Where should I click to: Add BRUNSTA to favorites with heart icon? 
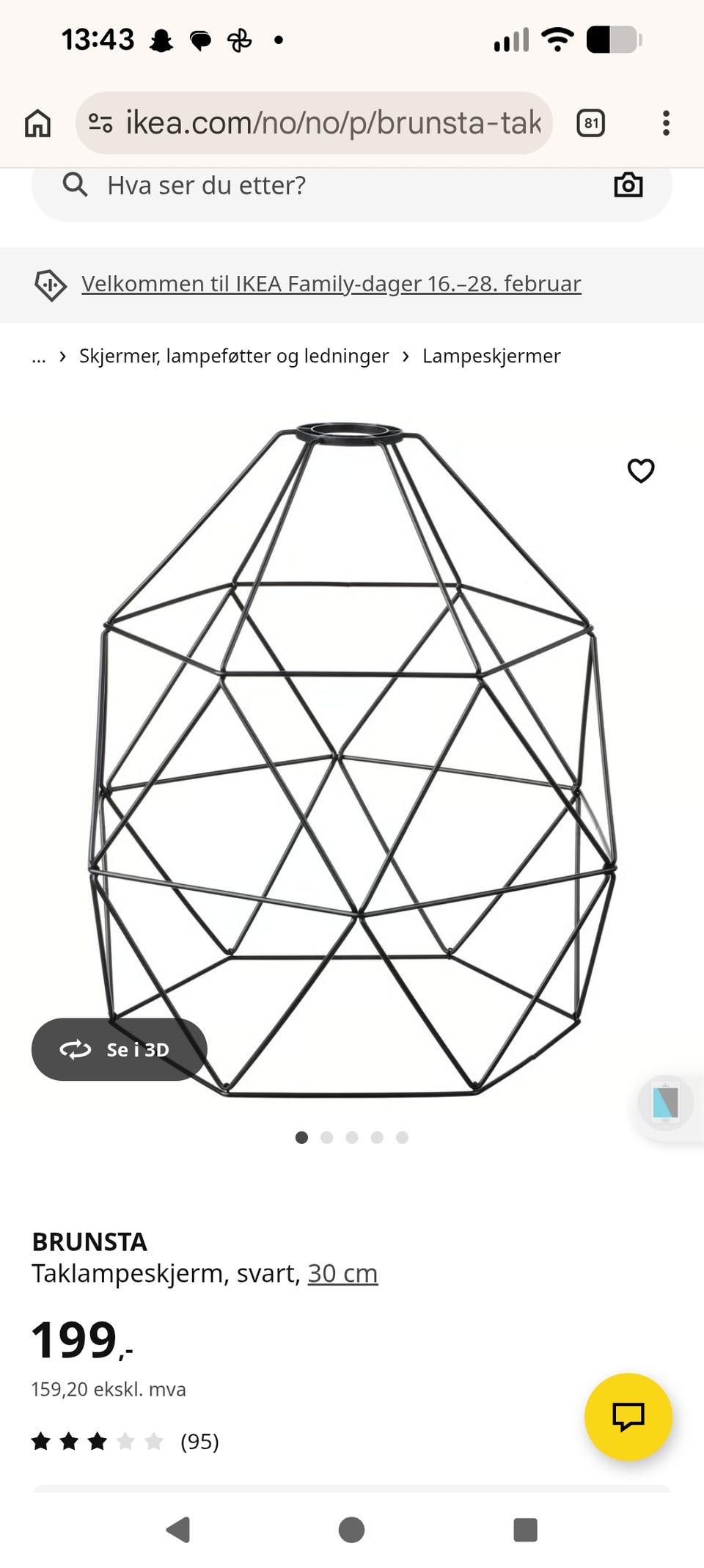point(641,470)
